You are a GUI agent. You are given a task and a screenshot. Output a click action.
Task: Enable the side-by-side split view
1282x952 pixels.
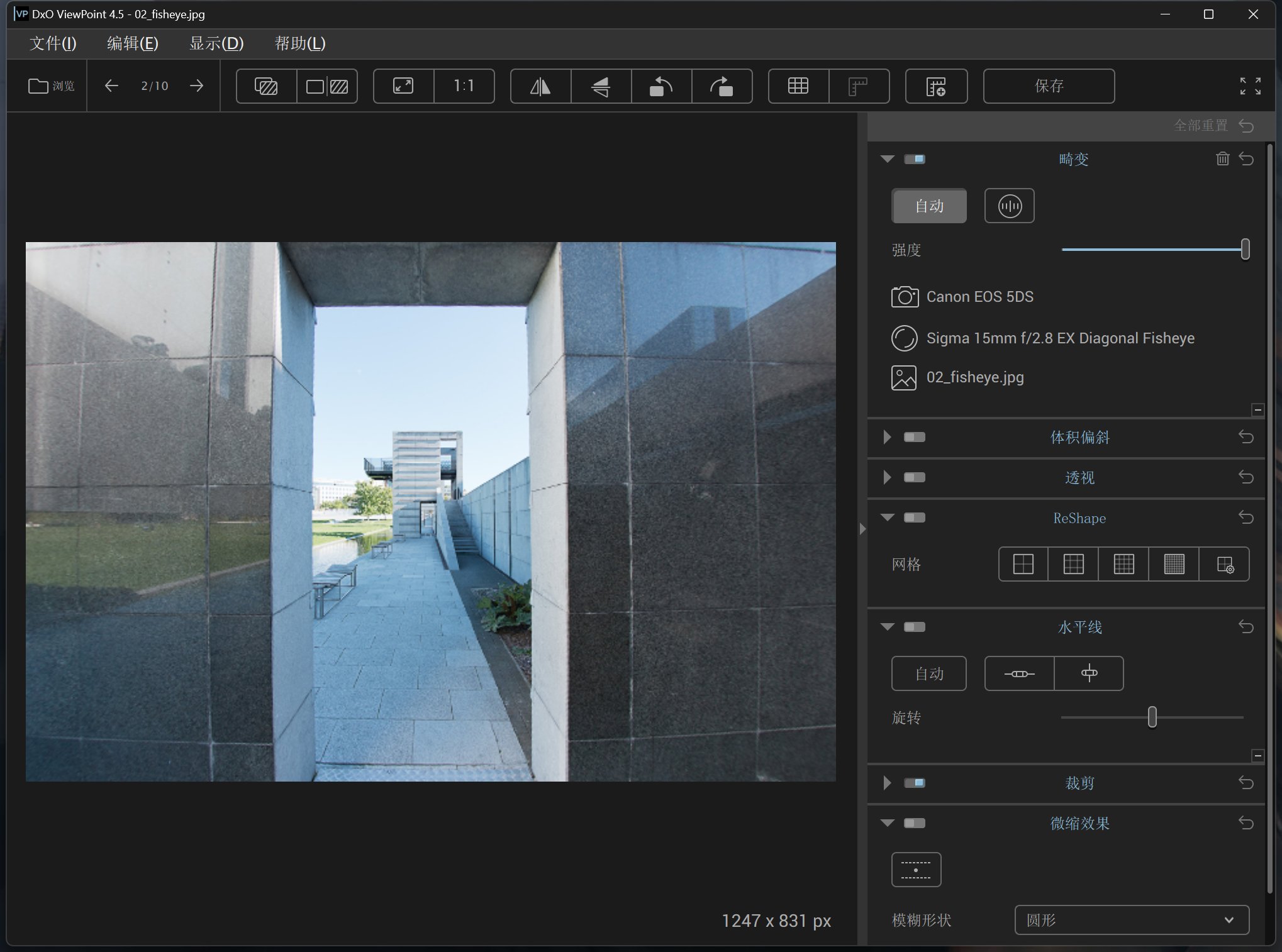(327, 86)
